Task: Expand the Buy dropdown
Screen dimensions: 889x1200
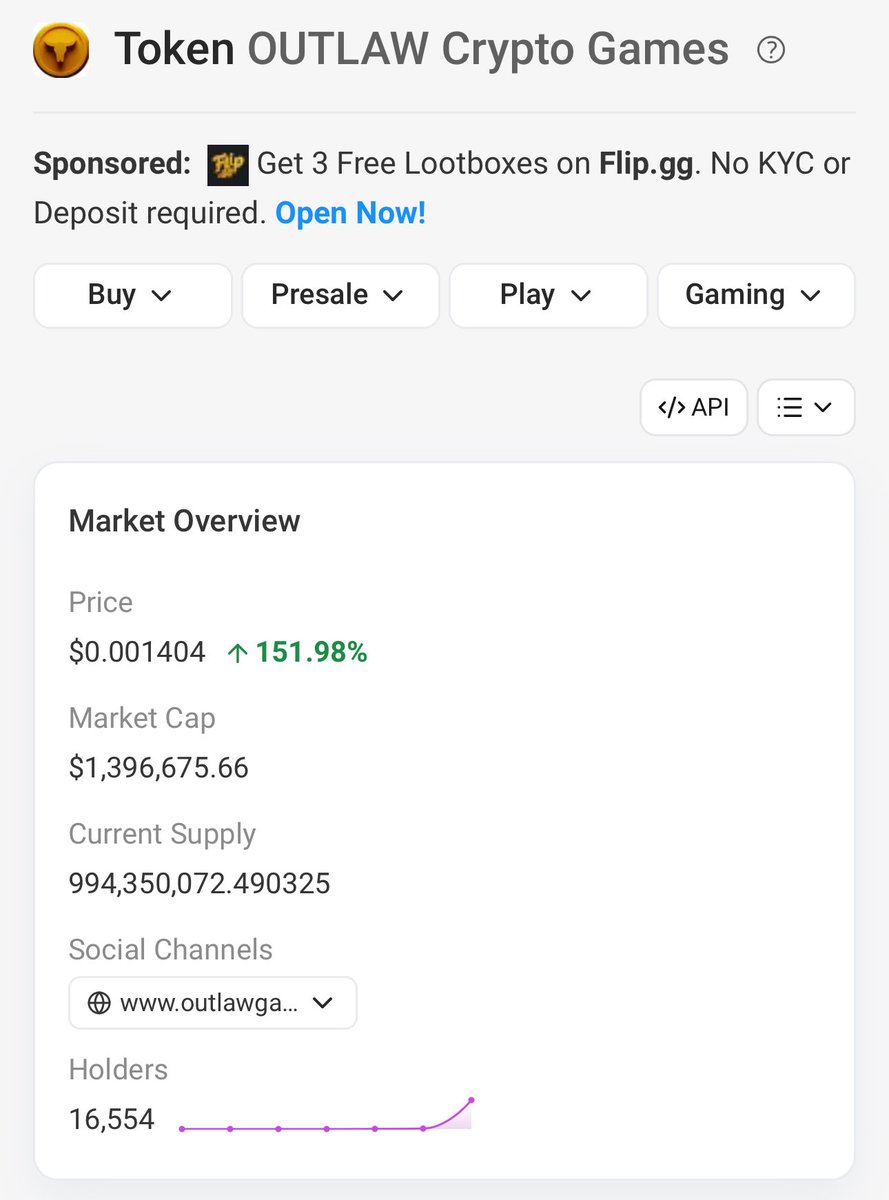Action: coord(133,295)
